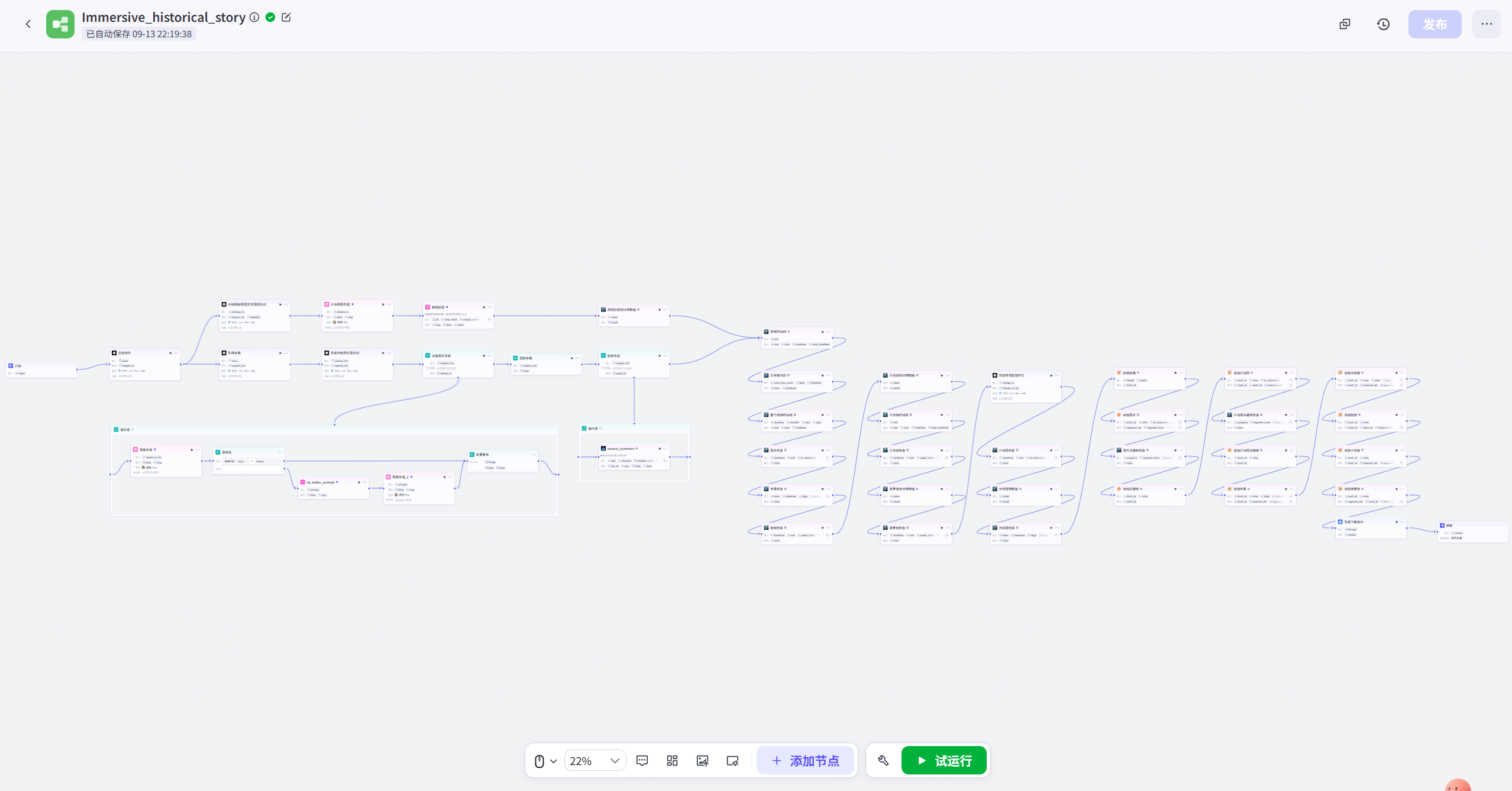The image size is (1512, 791).
Task: Run the 生成下载地址 node play icon
Action: pyautogui.click(x=1397, y=522)
